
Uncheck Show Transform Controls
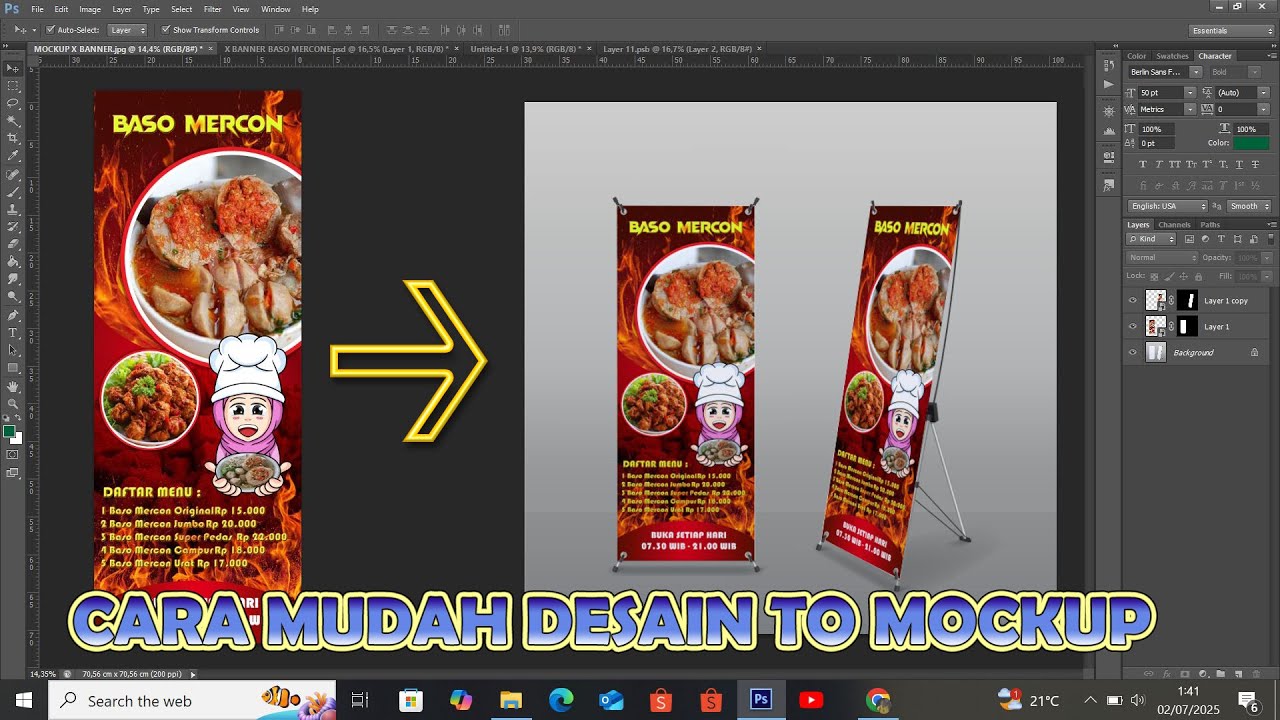(165, 30)
